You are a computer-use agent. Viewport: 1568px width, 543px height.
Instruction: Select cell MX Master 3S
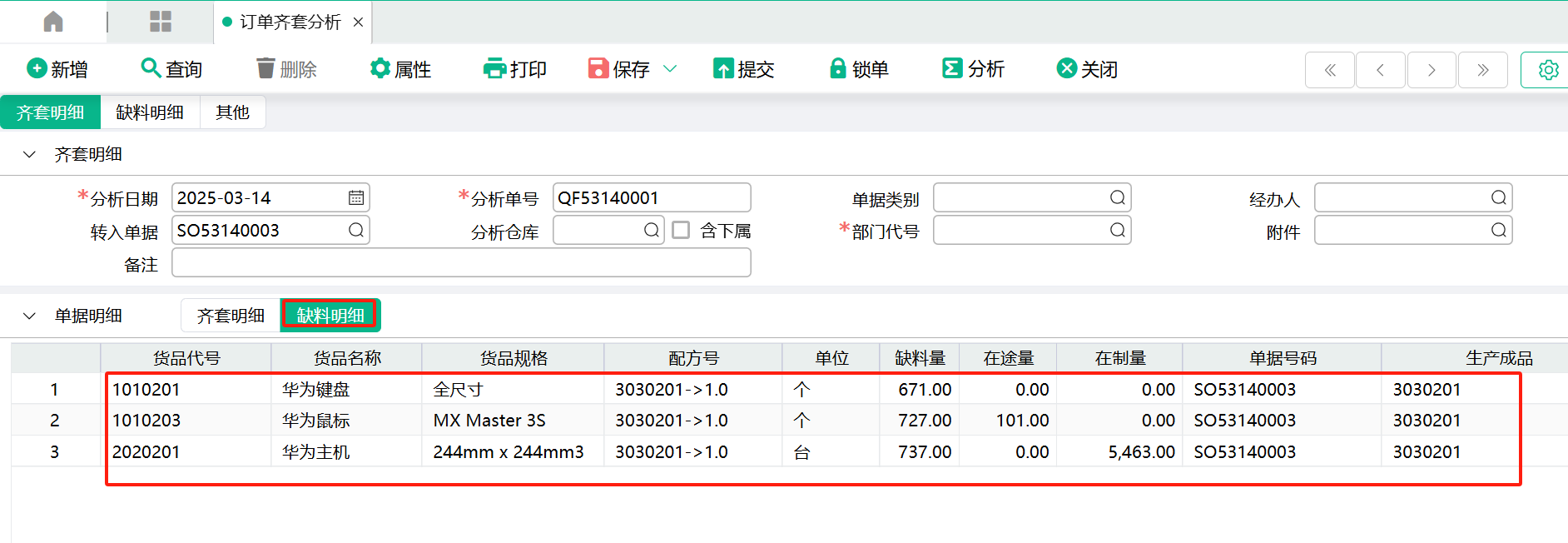tap(513, 421)
